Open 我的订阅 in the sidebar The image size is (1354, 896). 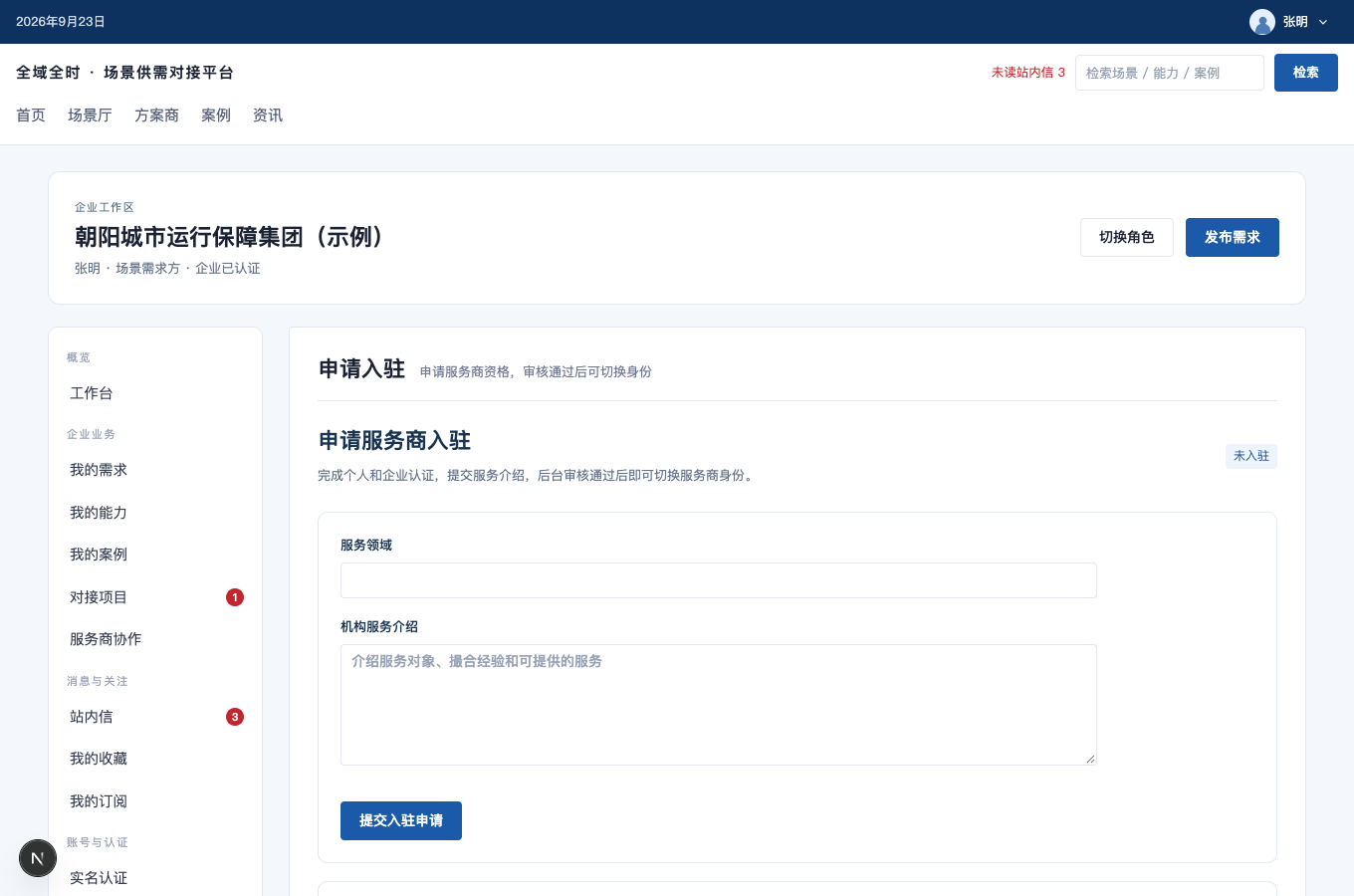click(155, 801)
